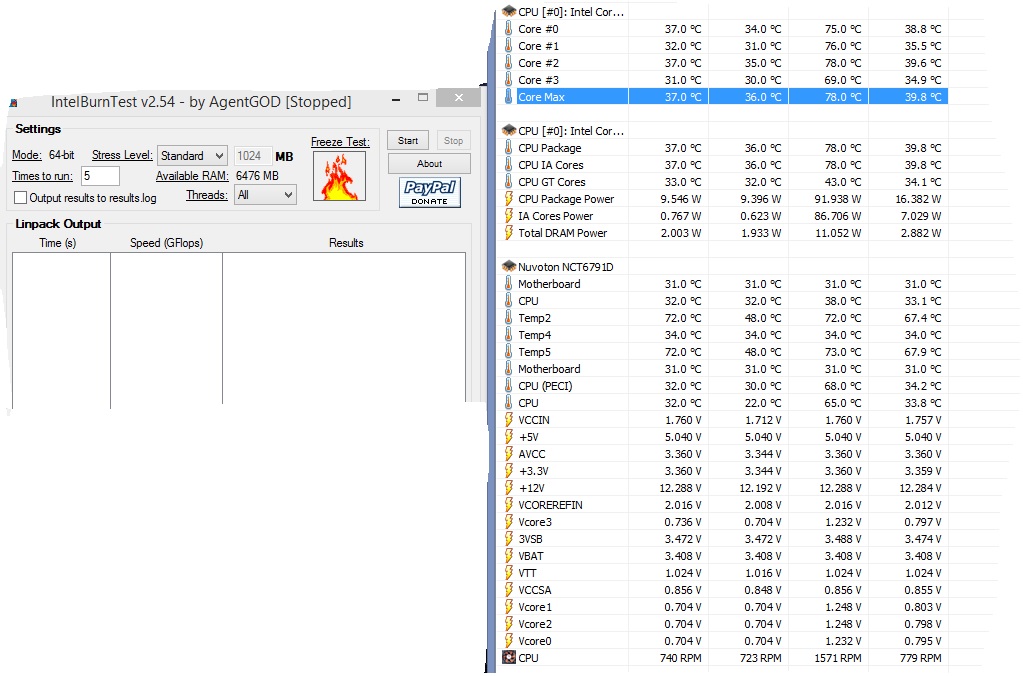Viewport: 1023px width, 676px height.
Task: Open the Stress Level dropdown set to Standard
Action: (192, 156)
